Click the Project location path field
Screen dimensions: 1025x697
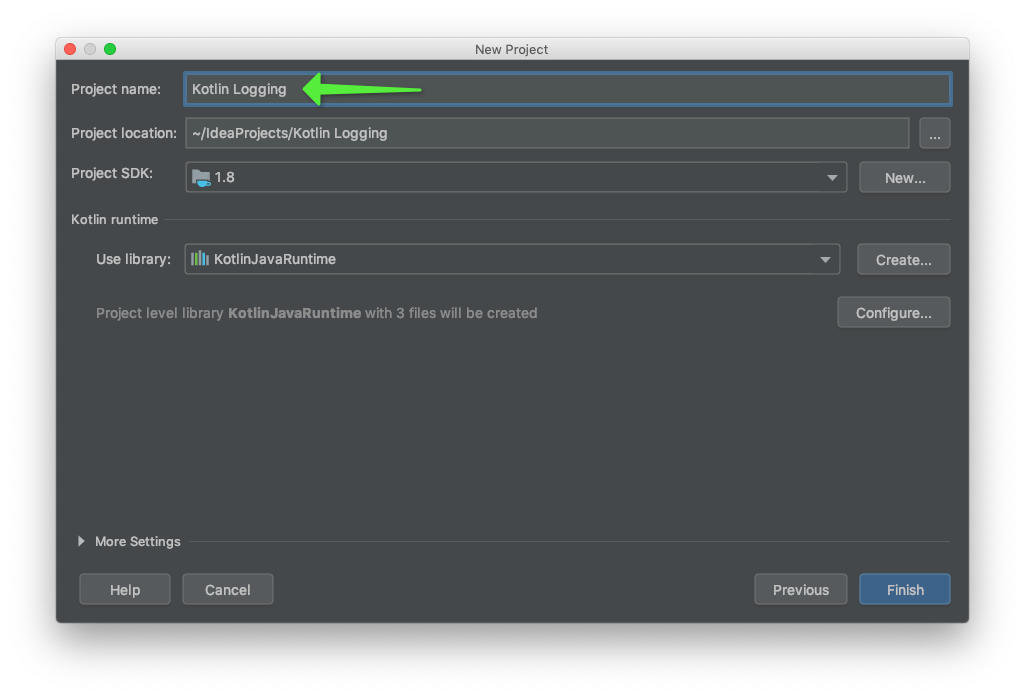(x=546, y=133)
